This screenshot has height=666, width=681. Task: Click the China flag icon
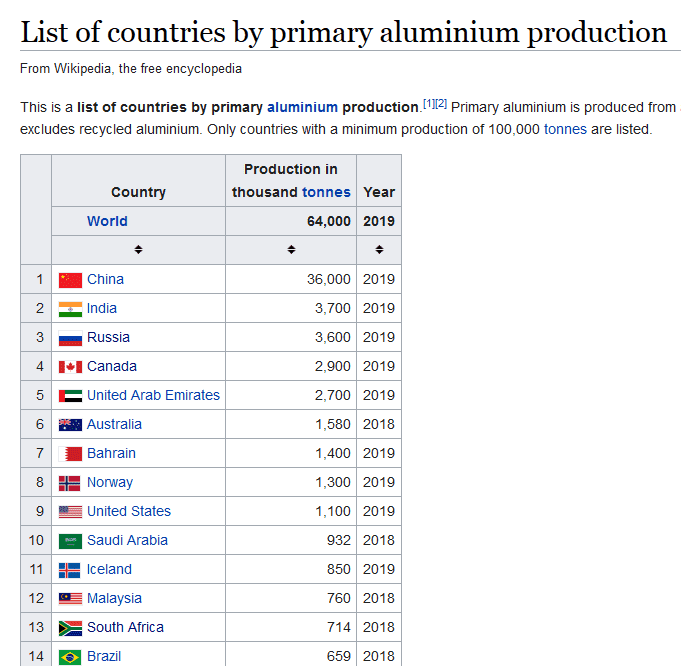[x=70, y=280]
